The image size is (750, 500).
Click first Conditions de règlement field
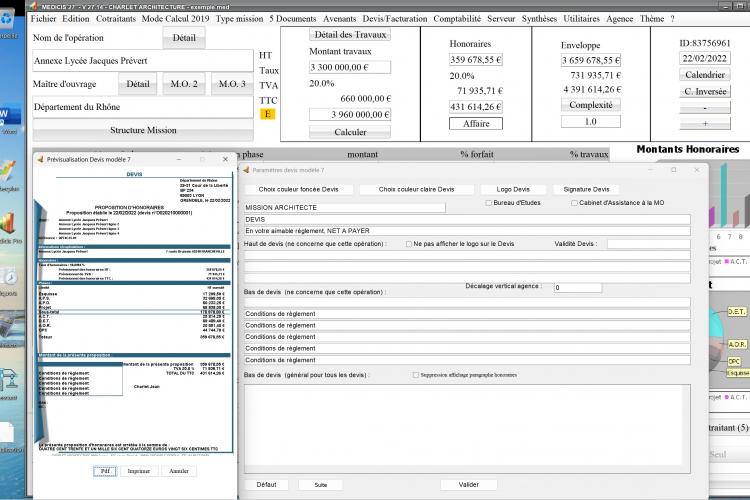(467, 314)
